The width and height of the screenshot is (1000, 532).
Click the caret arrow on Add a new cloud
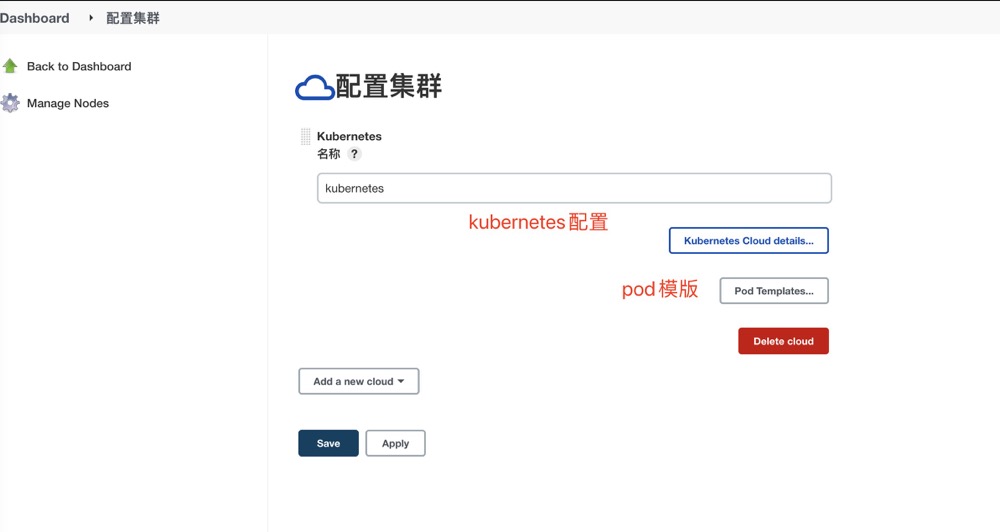(x=401, y=381)
